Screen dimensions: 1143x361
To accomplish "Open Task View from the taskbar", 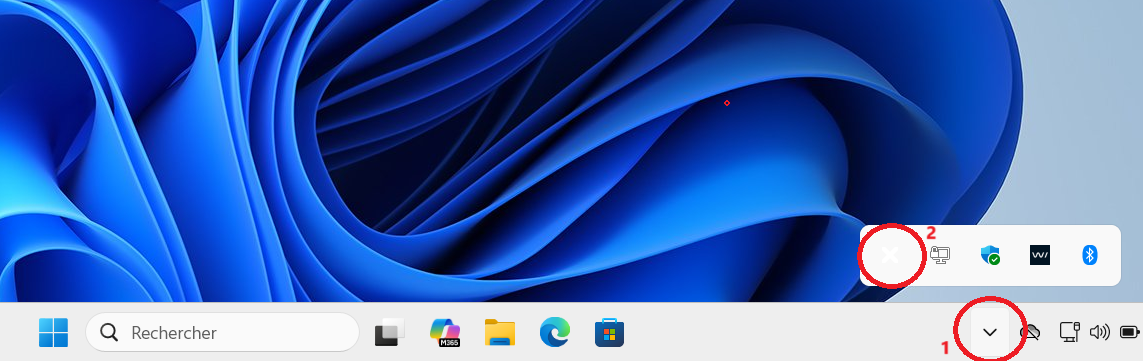I will tap(390, 333).
